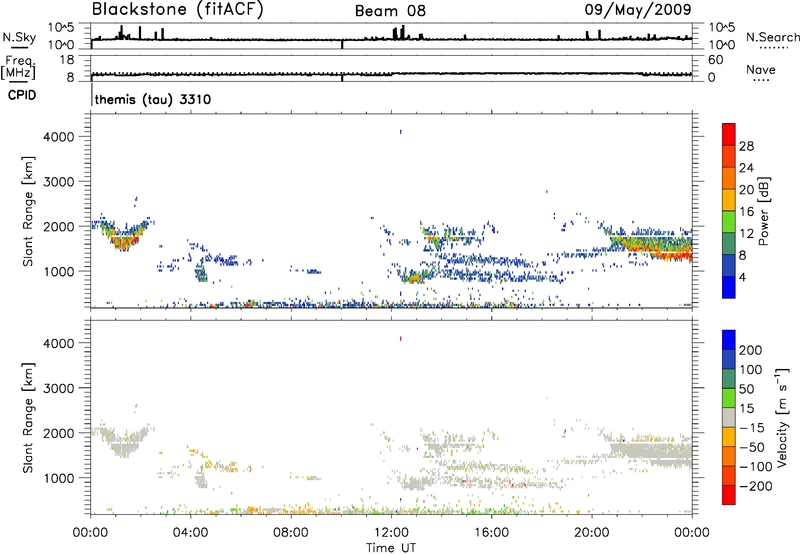Click the velocity panel 'Slant Range [km]' label
This screenshot has width=800, height=554.
28,417
